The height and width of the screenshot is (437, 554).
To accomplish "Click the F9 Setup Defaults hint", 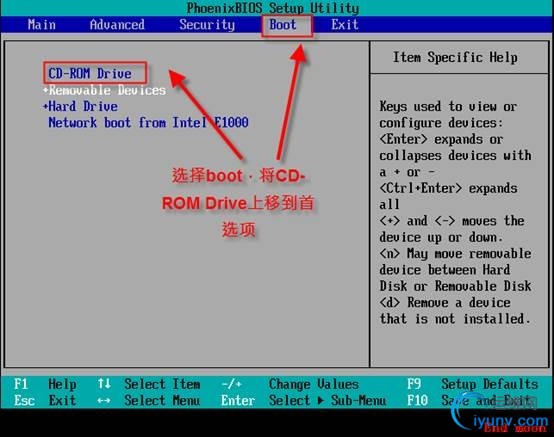I will coord(473,384).
